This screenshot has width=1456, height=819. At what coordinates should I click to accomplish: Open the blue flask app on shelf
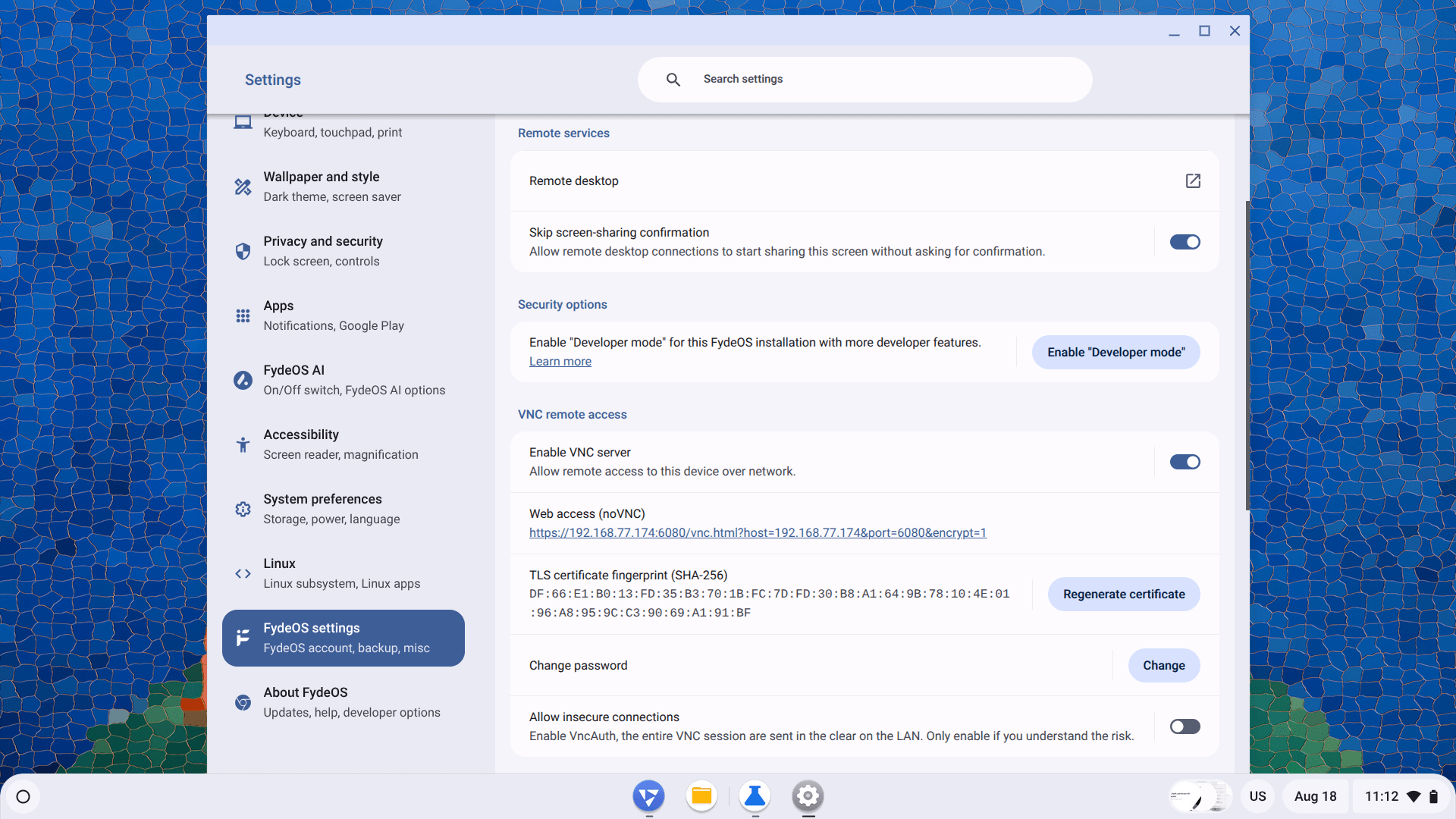coord(755,796)
